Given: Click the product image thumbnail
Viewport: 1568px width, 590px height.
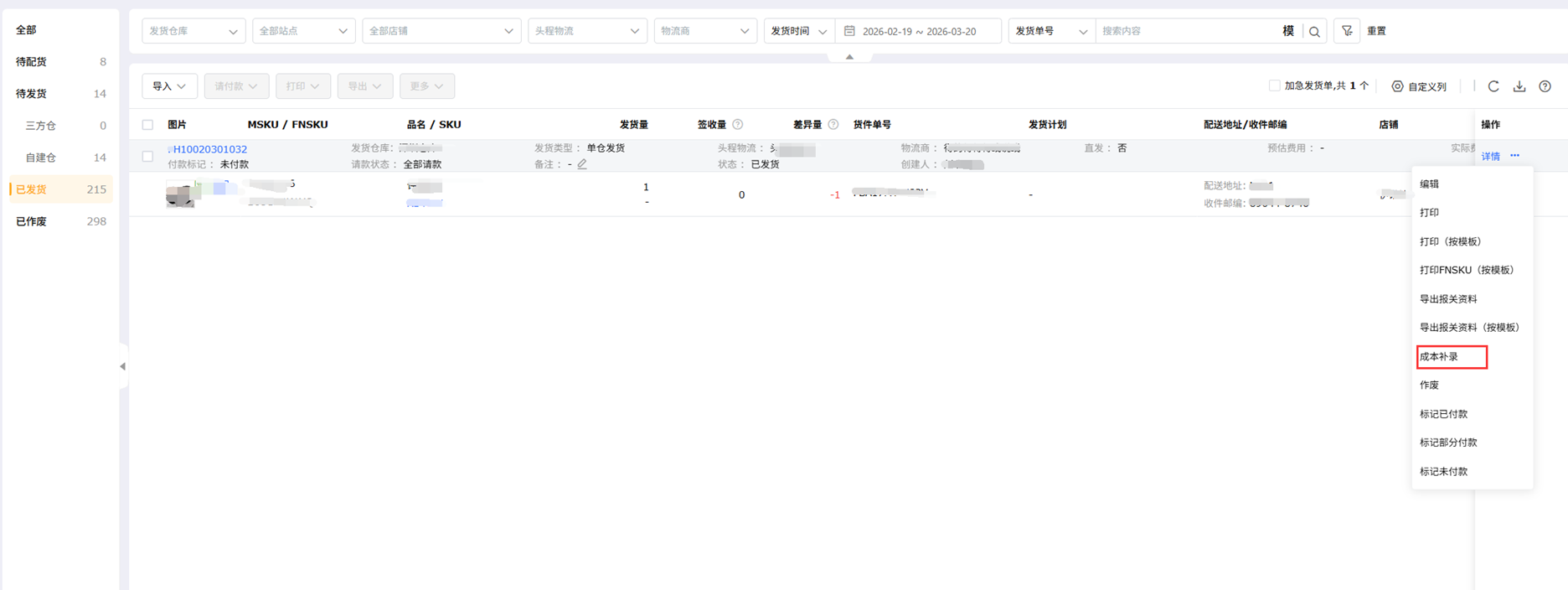Looking at the screenshot, I should (182, 194).
